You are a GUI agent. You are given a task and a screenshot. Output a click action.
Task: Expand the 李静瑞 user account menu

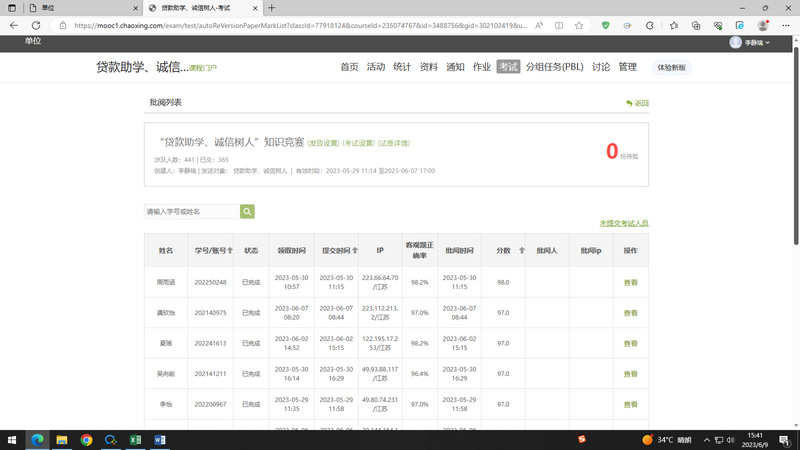point(750,43)
